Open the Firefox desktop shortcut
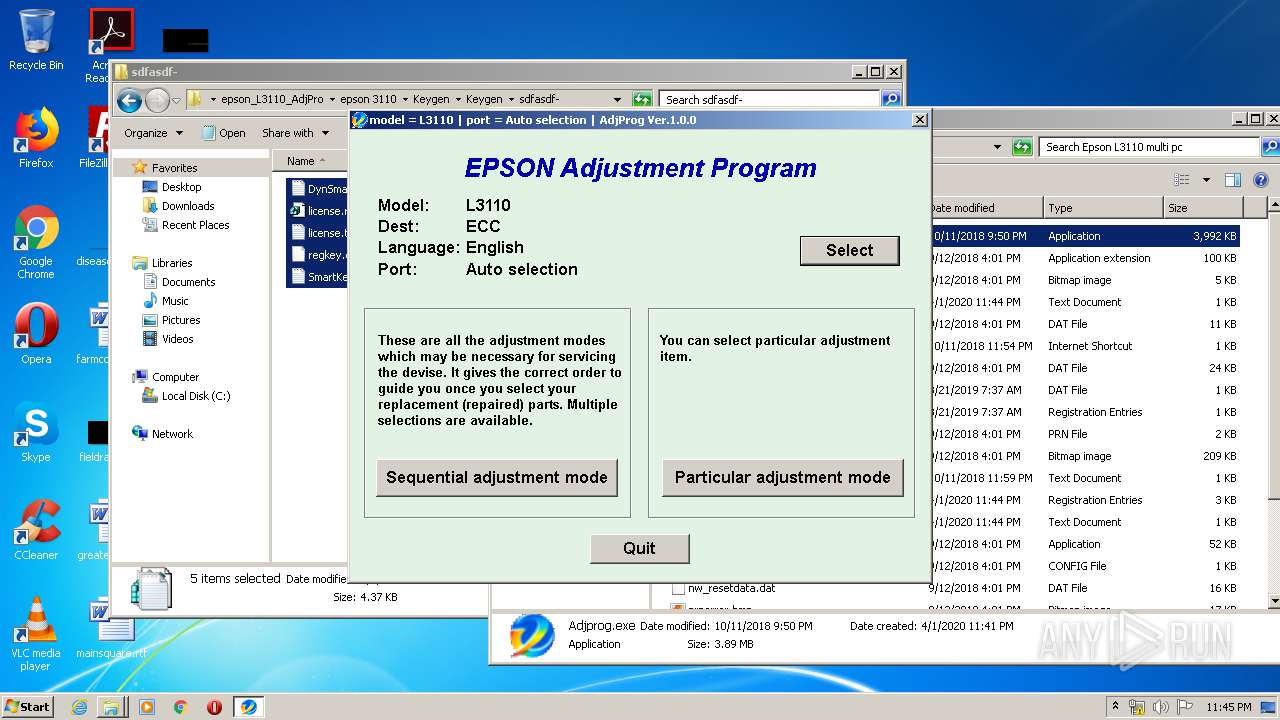This screenshot has height=720, width=1280. (36, 139)
